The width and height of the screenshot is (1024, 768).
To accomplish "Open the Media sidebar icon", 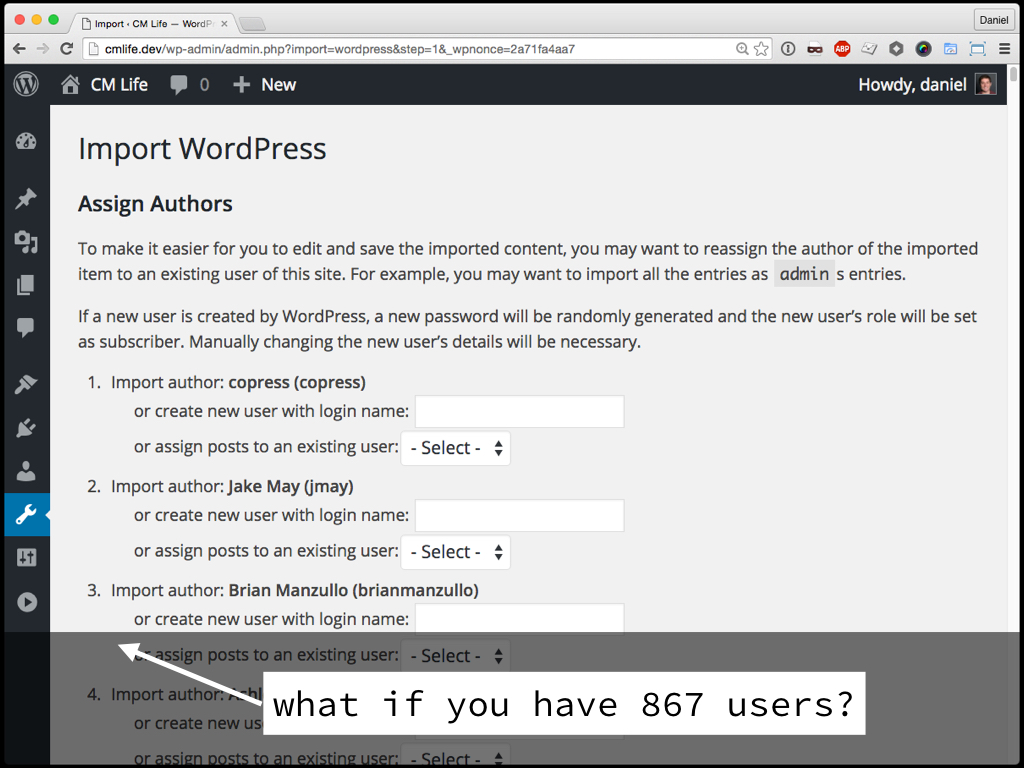I will pos(26,242).
